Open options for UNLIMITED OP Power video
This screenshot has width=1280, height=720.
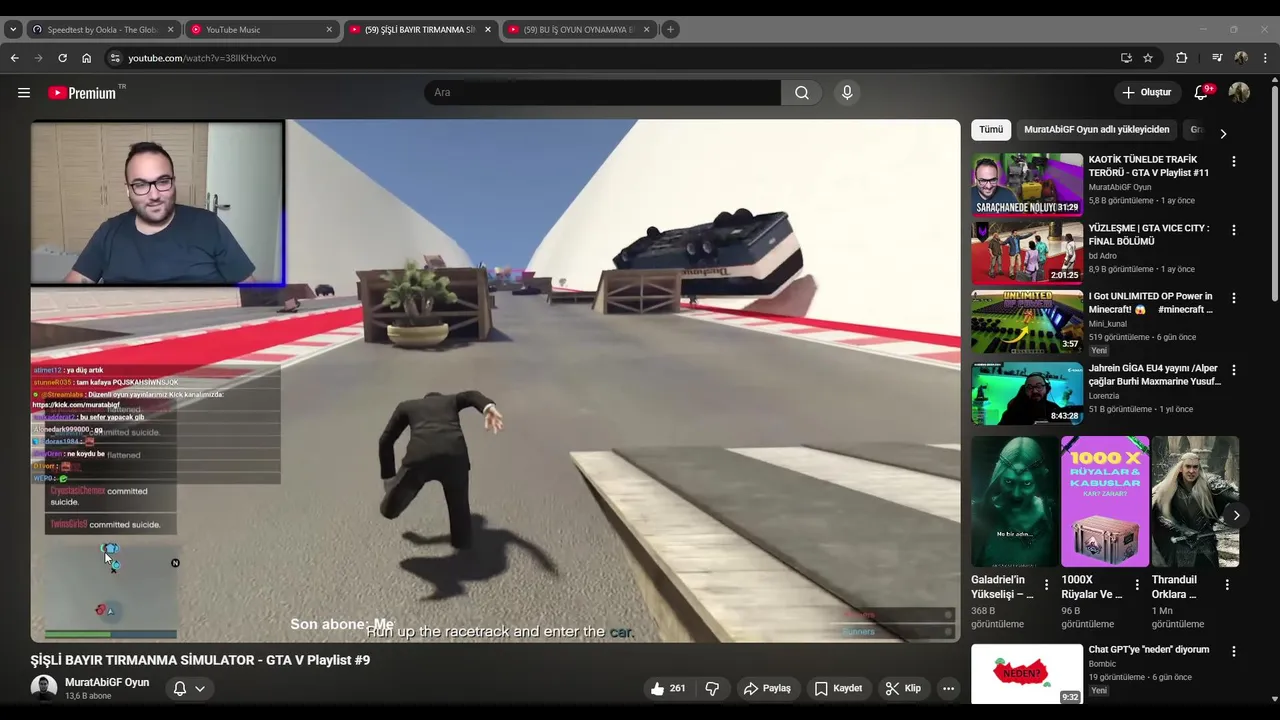click(1233, 298)
